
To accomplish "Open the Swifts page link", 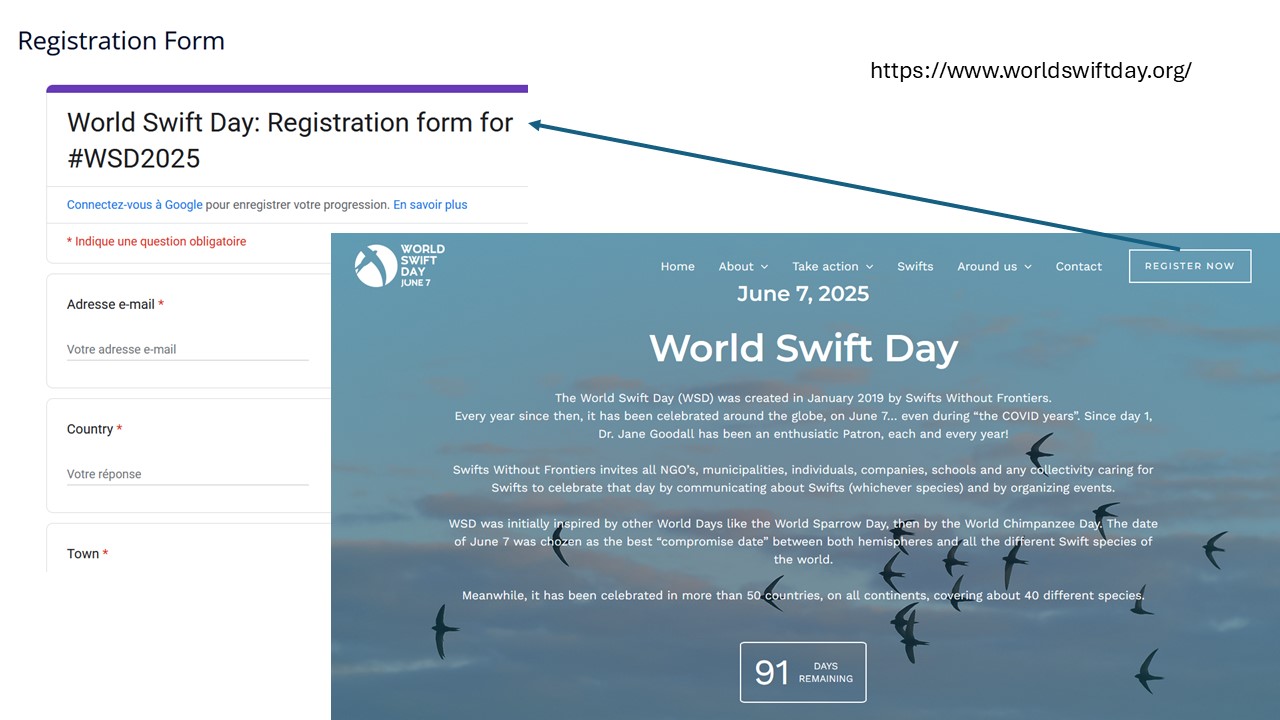I will (915, 266).
